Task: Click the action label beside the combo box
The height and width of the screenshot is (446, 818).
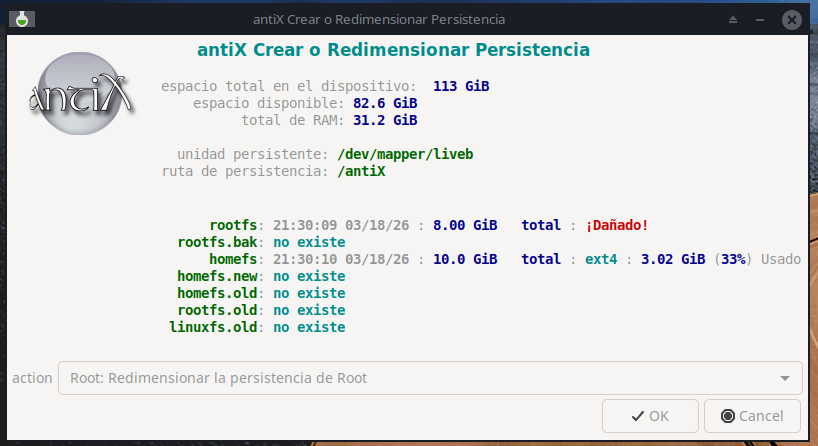Action: [32, 378]
